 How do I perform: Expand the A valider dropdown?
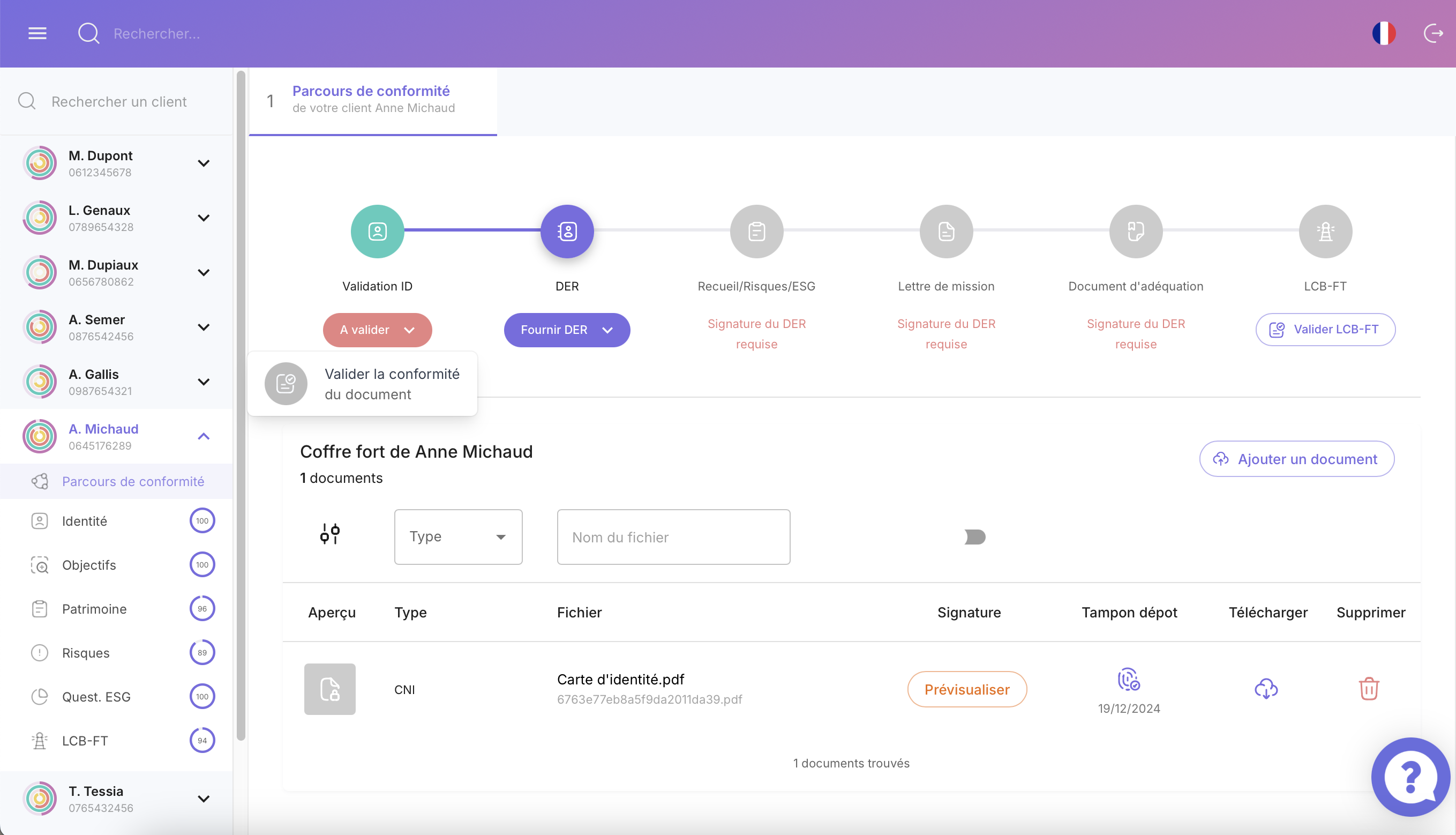coord(377,330)
